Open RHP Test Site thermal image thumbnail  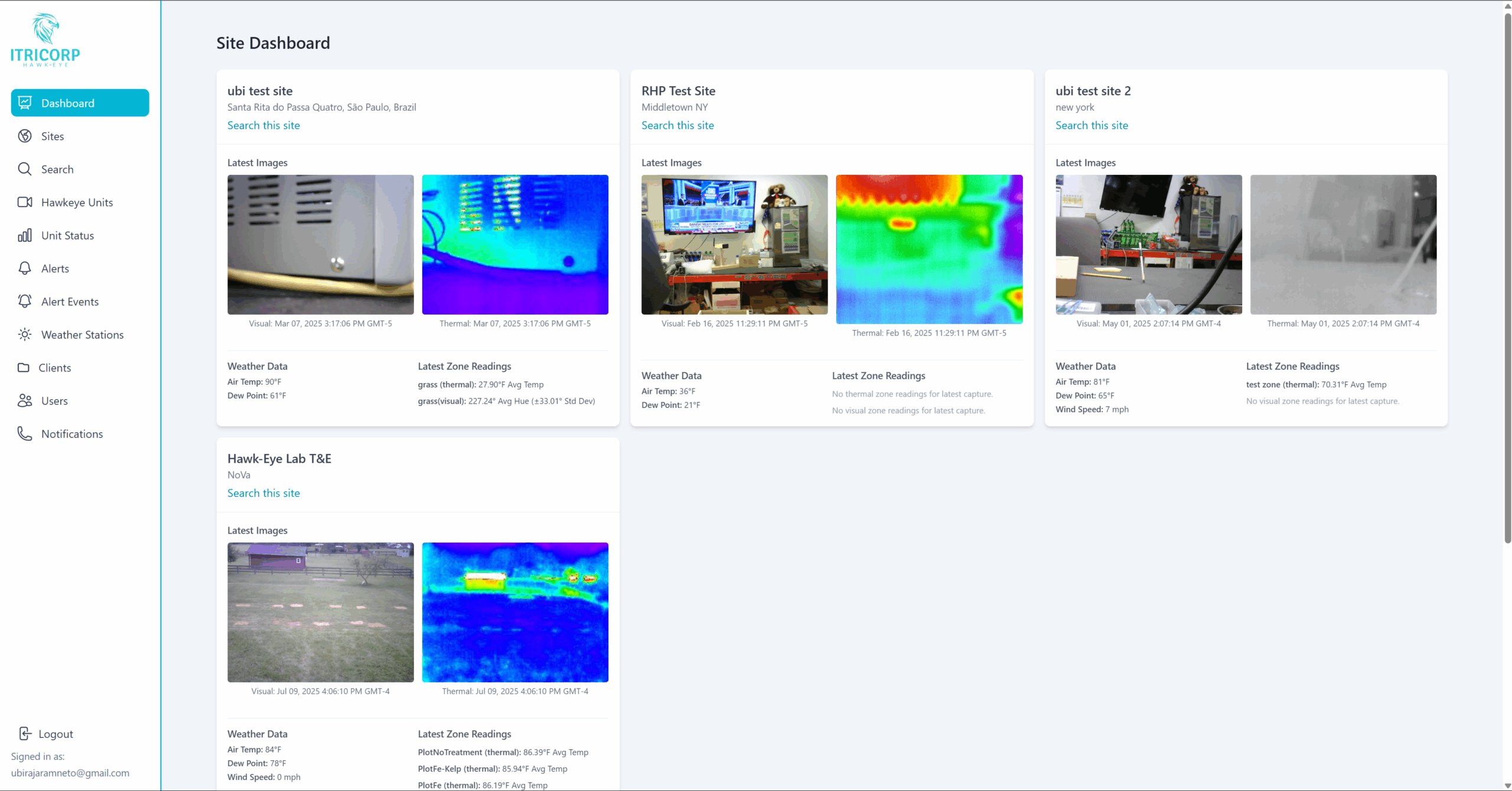click(x=929, y=249)
